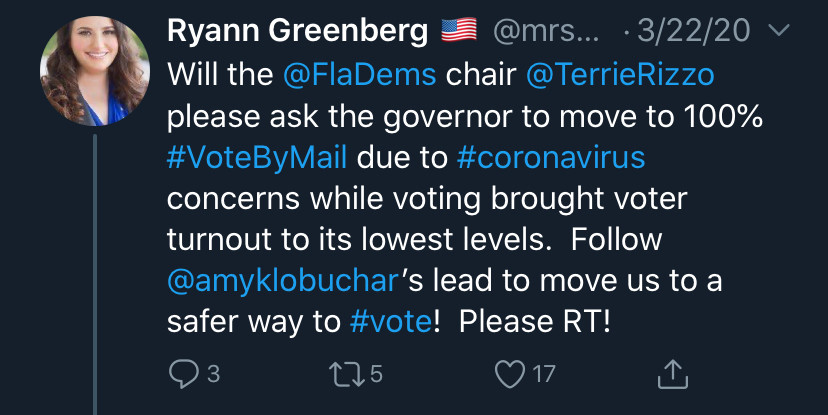Click the like count number 17
The image size is (828, 415).
(x=544, y=374)
